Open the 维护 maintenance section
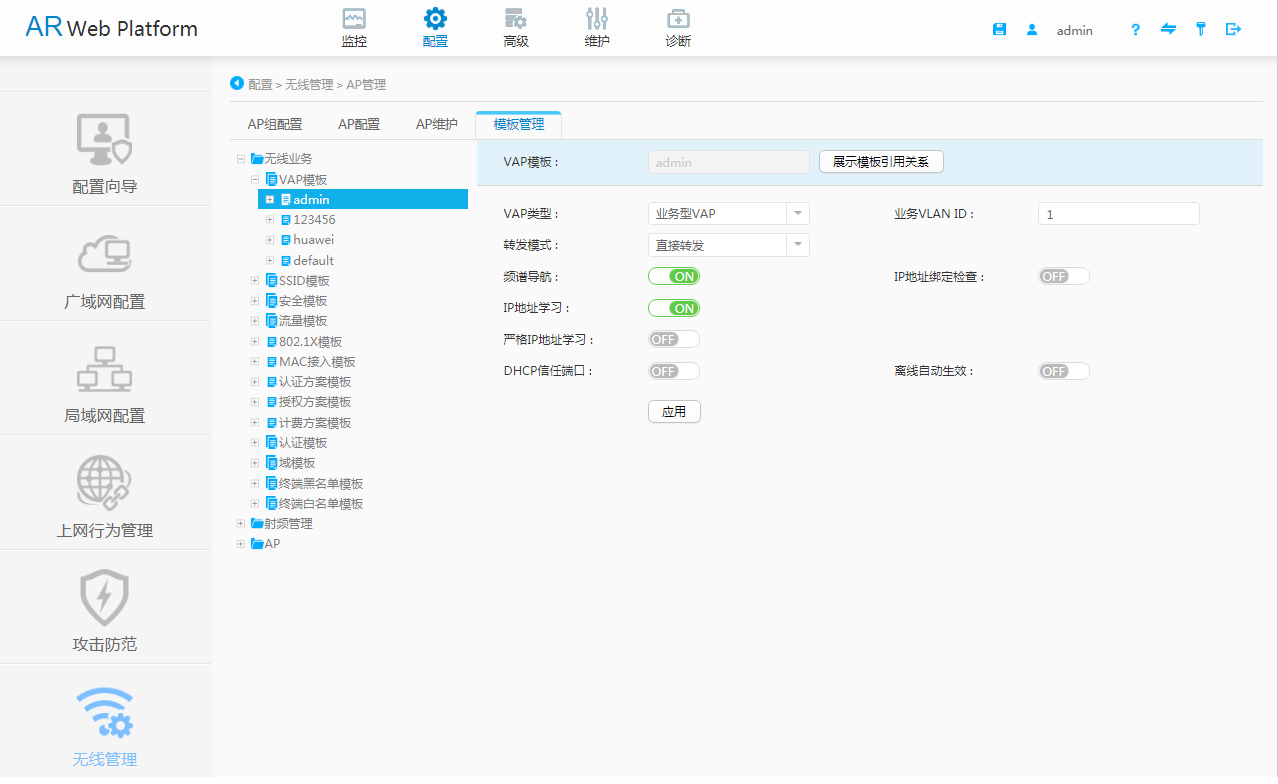 point(597,27)
